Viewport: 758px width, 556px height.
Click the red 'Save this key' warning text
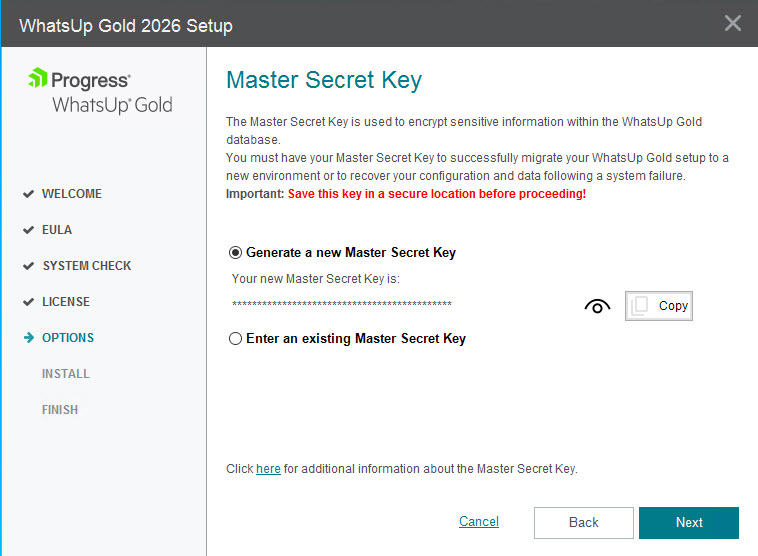437,194
